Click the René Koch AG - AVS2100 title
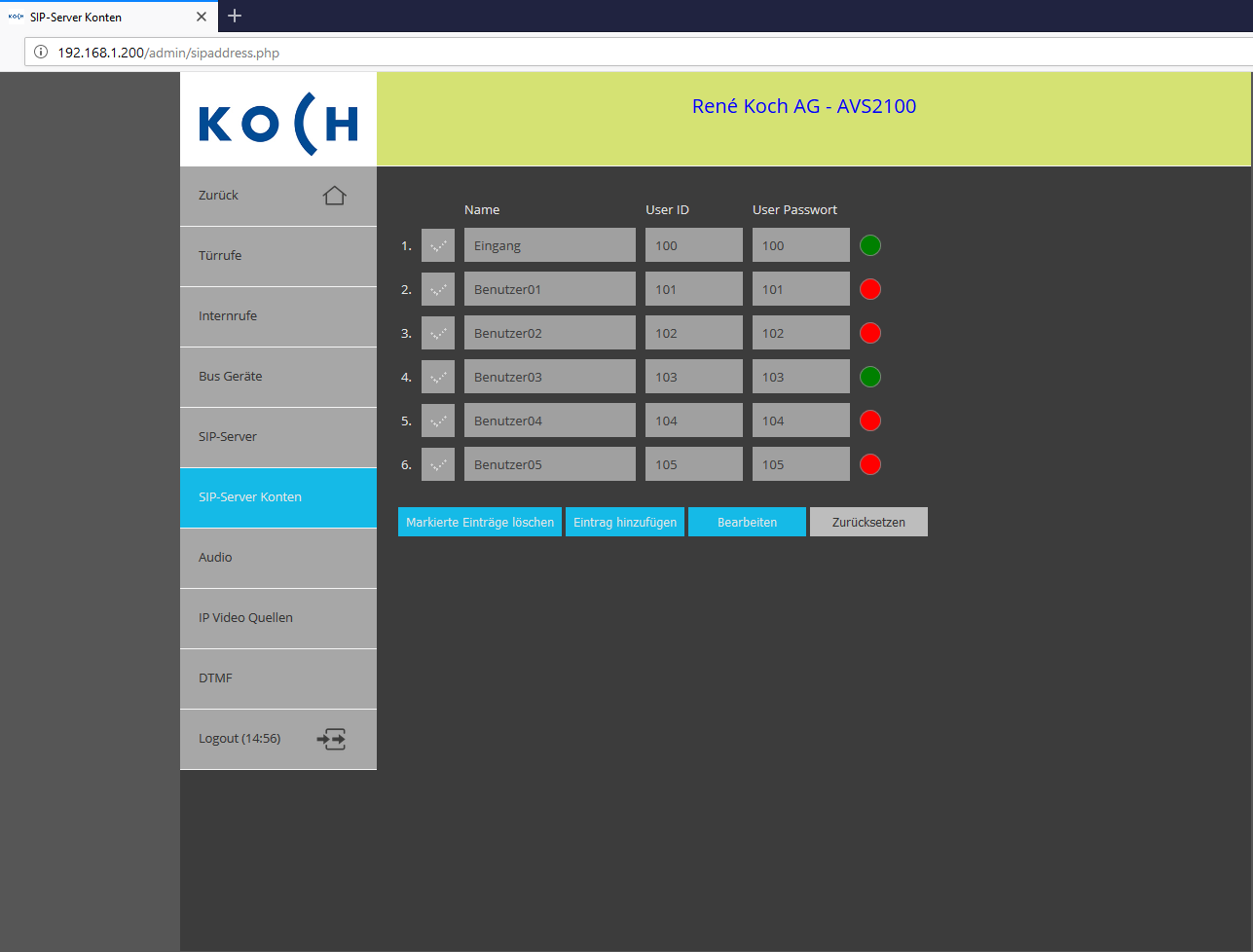 point(804,106)
